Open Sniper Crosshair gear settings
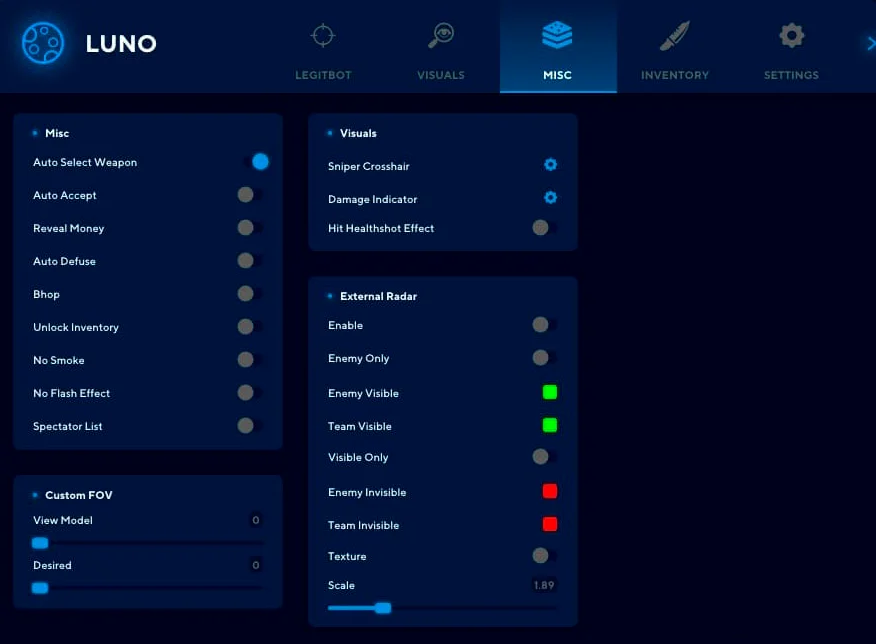876x644 pixels. click(550, 165)
